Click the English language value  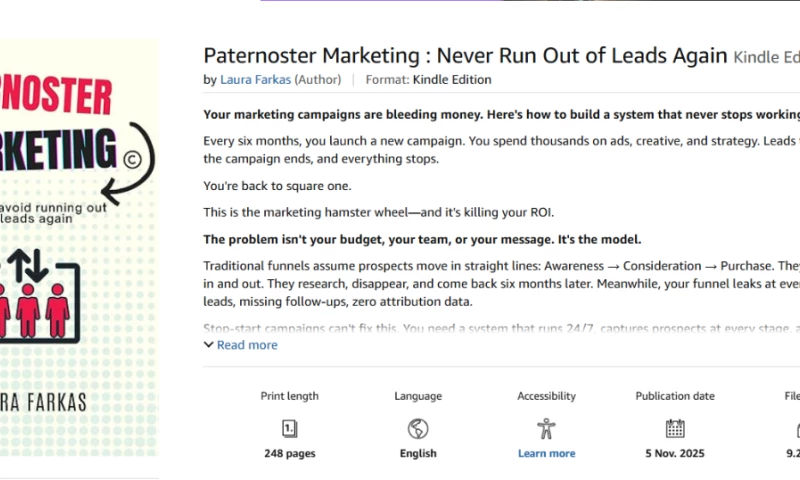(x=418, y=453)
